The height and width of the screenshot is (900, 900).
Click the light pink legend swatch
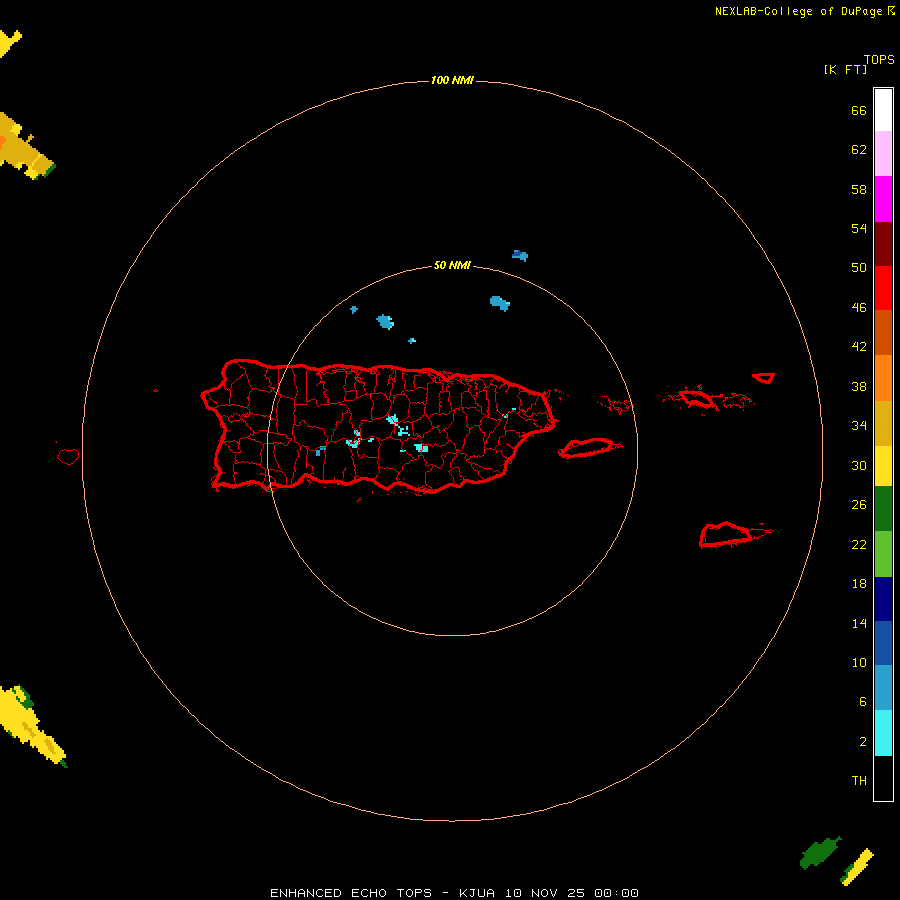click(x=883, y=154)
